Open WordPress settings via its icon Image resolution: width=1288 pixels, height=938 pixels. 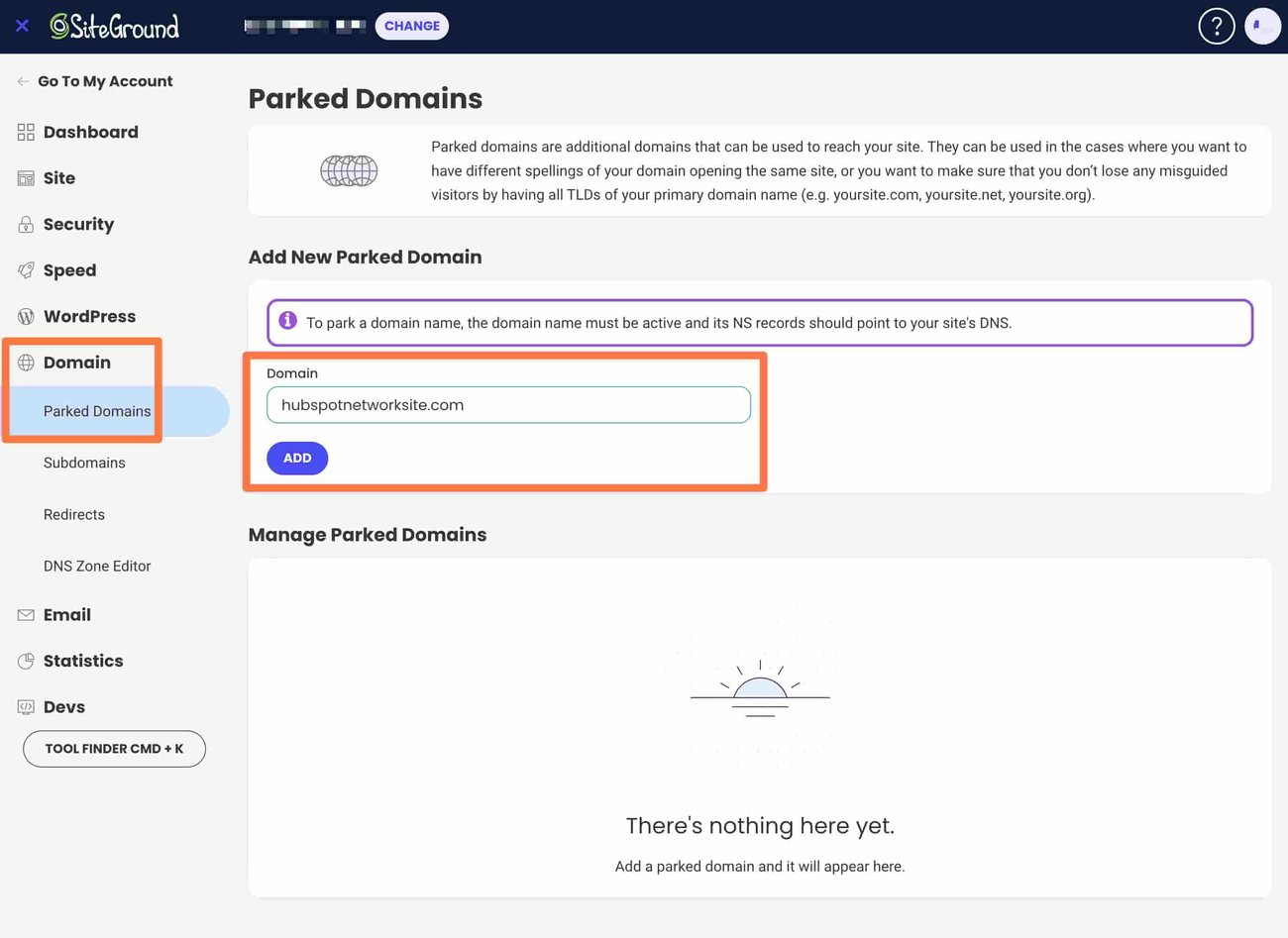(24, 316)
